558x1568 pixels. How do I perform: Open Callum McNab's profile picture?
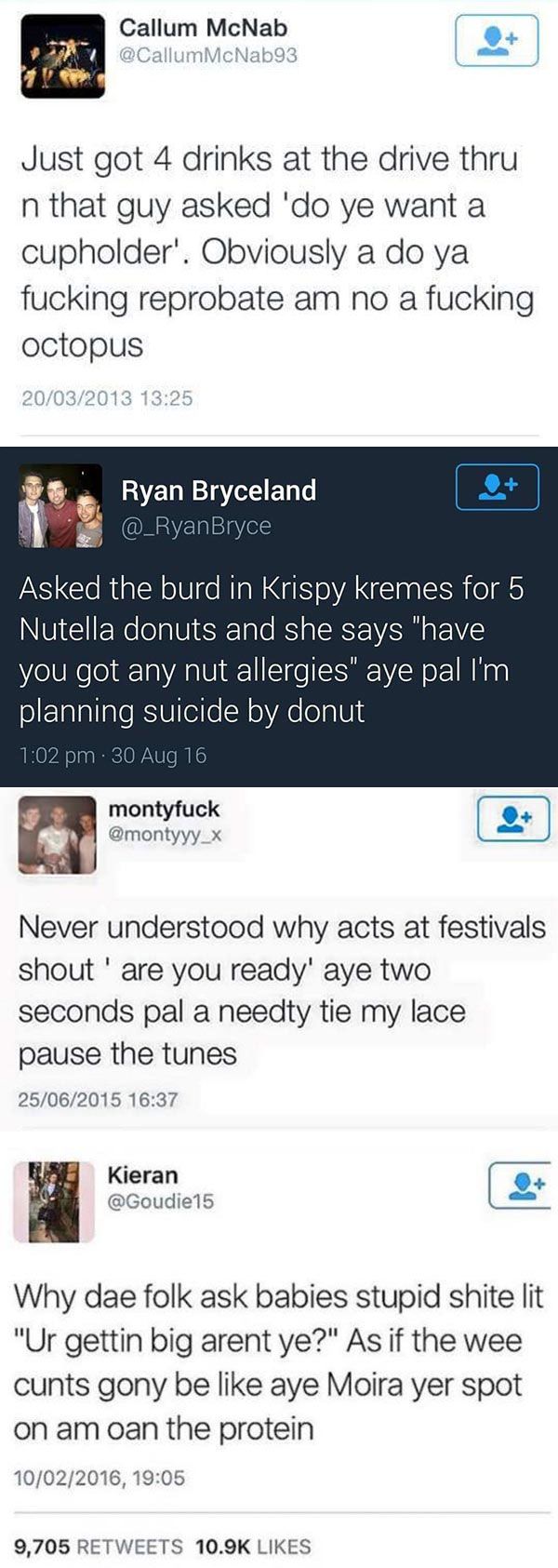63,56
